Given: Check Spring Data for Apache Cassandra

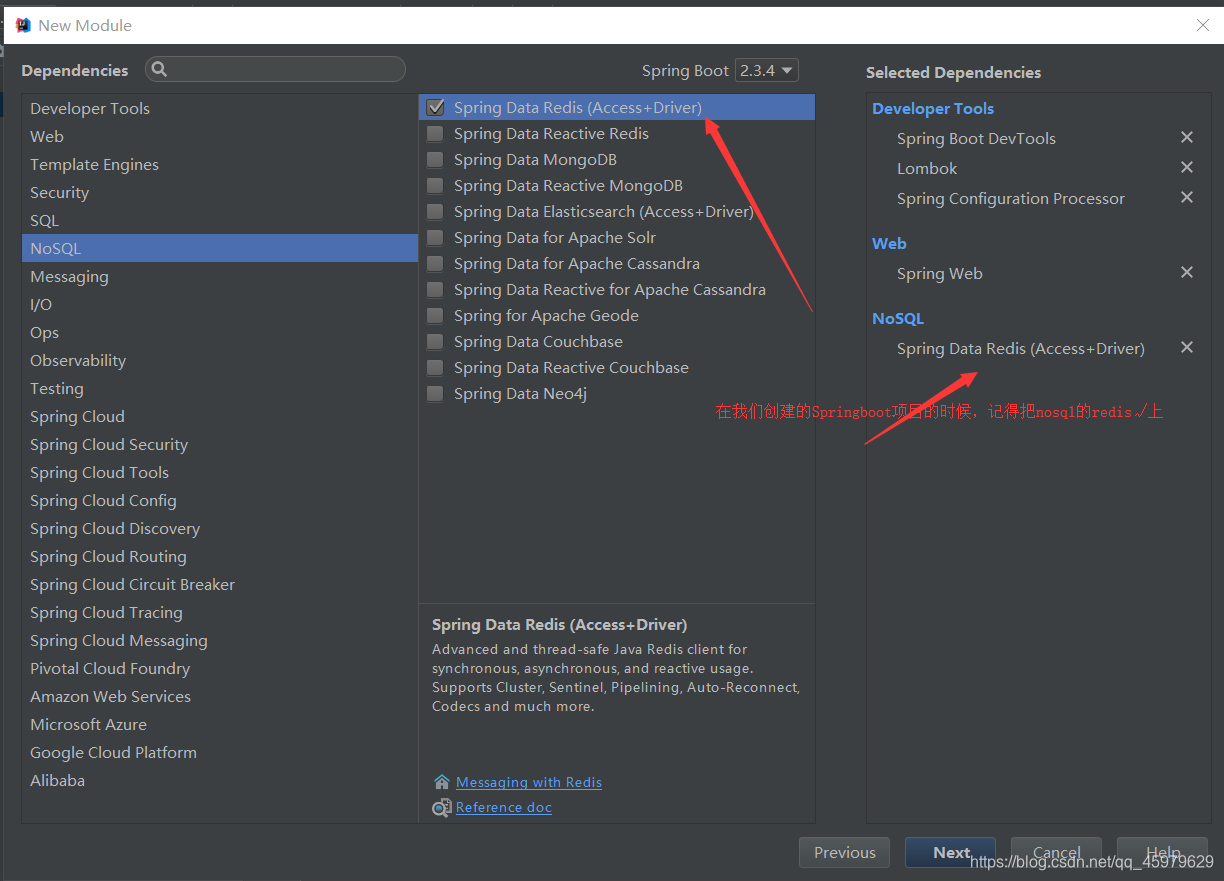Looking at the screenshot, I should (435, 263).
